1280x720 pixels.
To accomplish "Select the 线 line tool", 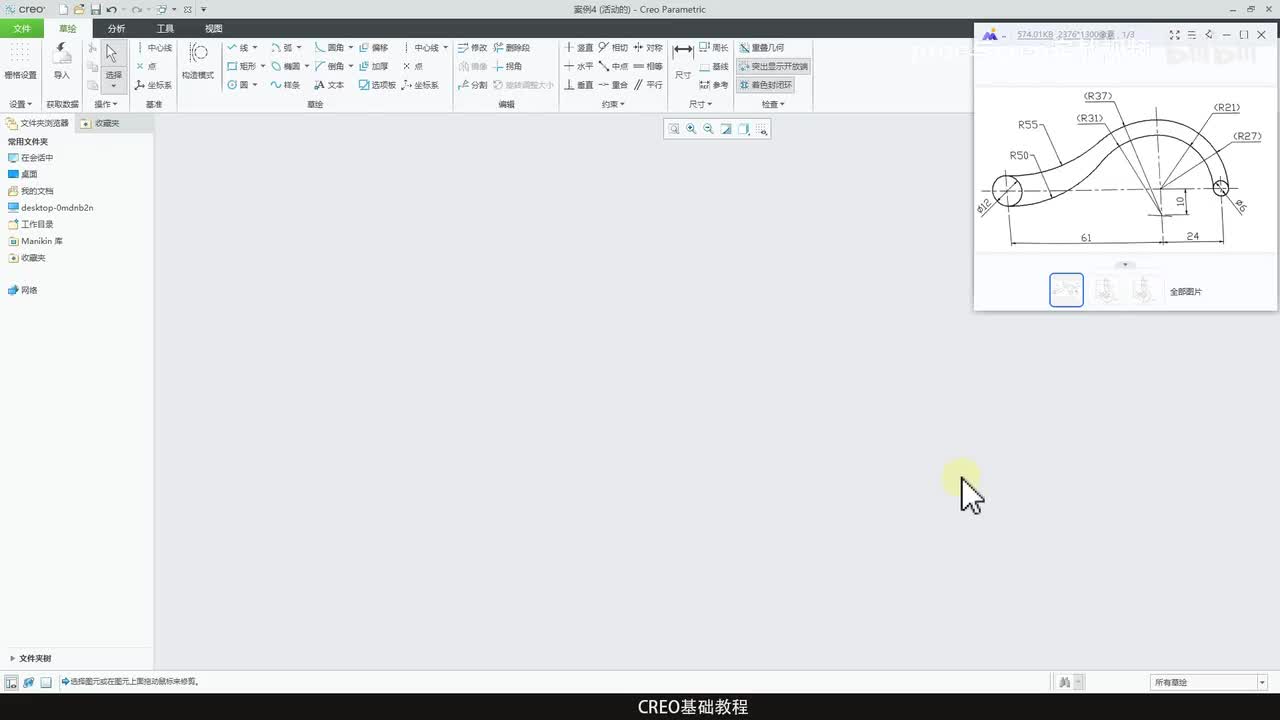I will pyautogui.click(x=238, y=47).
